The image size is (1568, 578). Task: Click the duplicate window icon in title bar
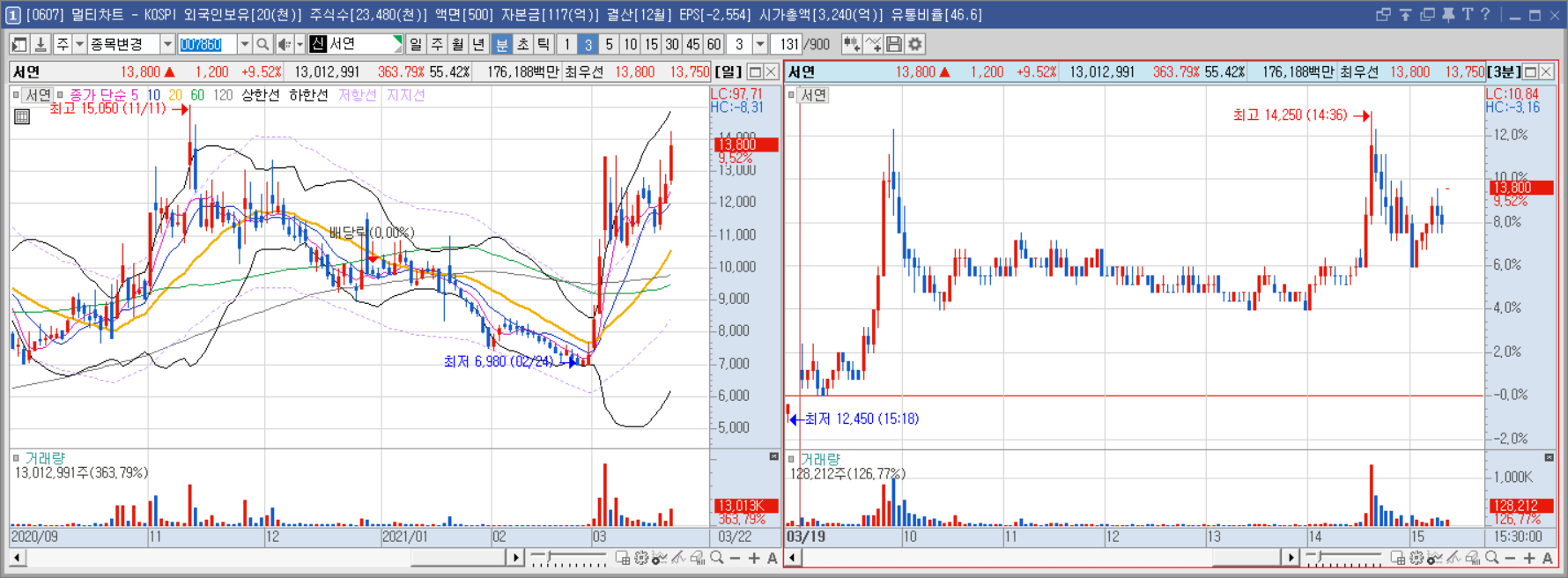[x=1427, y=14]
